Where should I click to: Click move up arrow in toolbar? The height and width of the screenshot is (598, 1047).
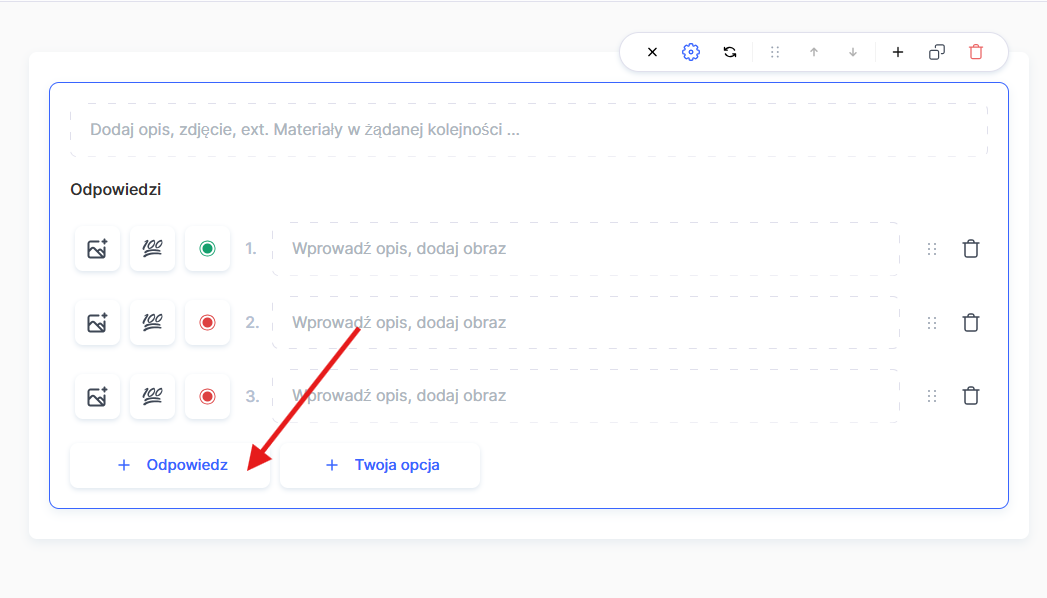(814, 52)
